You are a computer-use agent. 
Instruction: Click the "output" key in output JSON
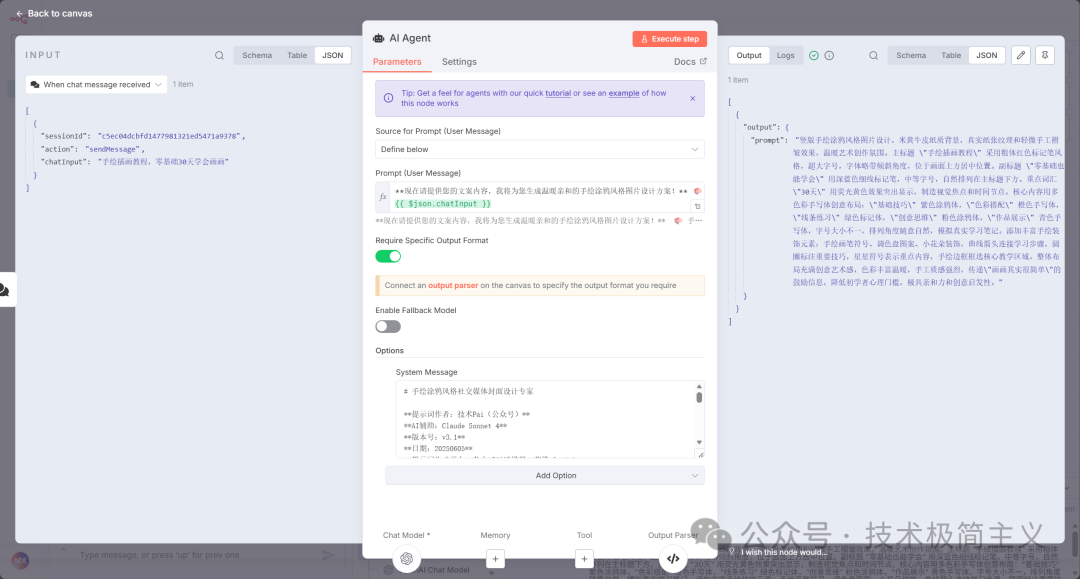[761, 127]
